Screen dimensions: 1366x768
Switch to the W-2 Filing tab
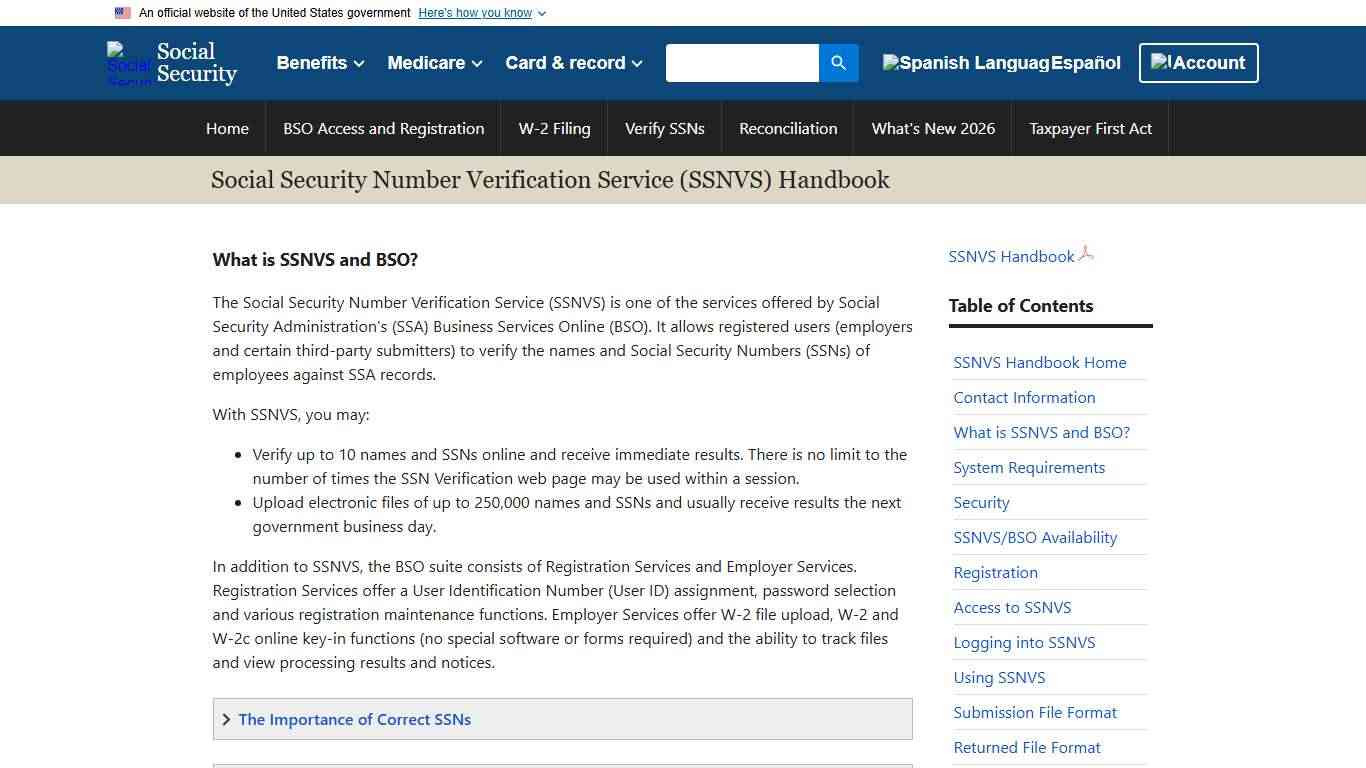[554, 128]
